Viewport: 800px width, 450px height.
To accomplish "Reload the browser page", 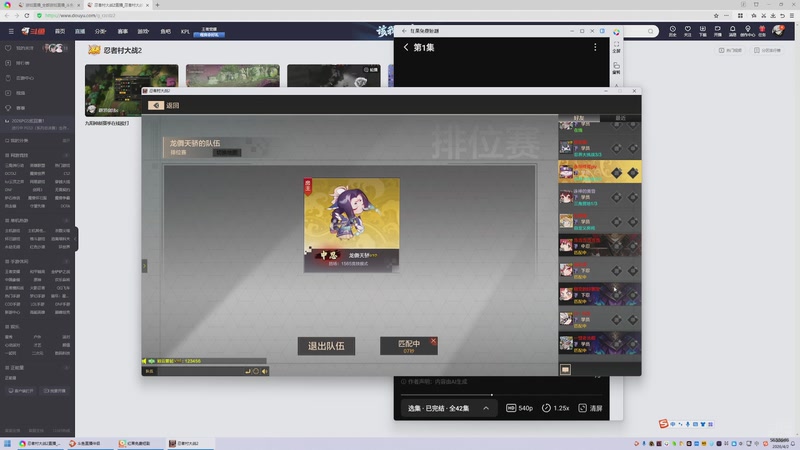I will click(27, 15).
